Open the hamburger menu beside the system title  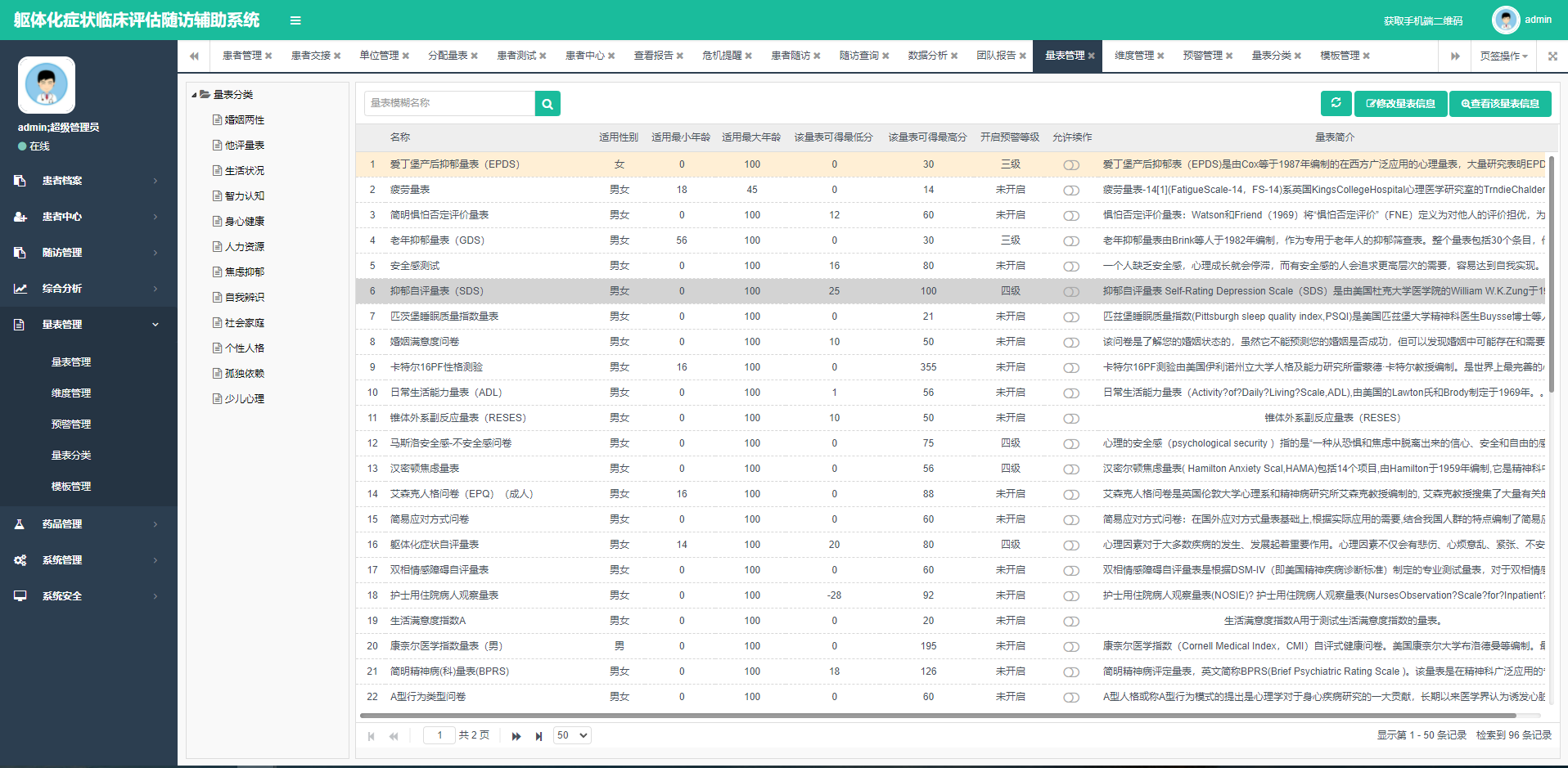click(x=295, y=20)
